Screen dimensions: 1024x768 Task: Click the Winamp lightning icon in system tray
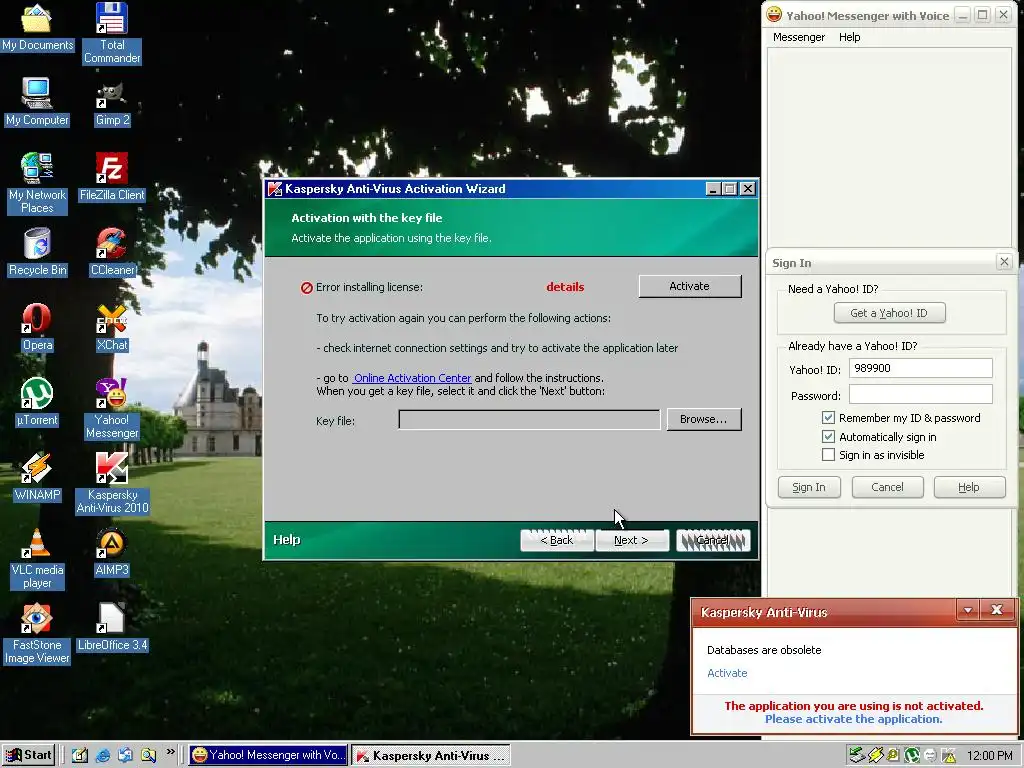(x=876, y=756)
